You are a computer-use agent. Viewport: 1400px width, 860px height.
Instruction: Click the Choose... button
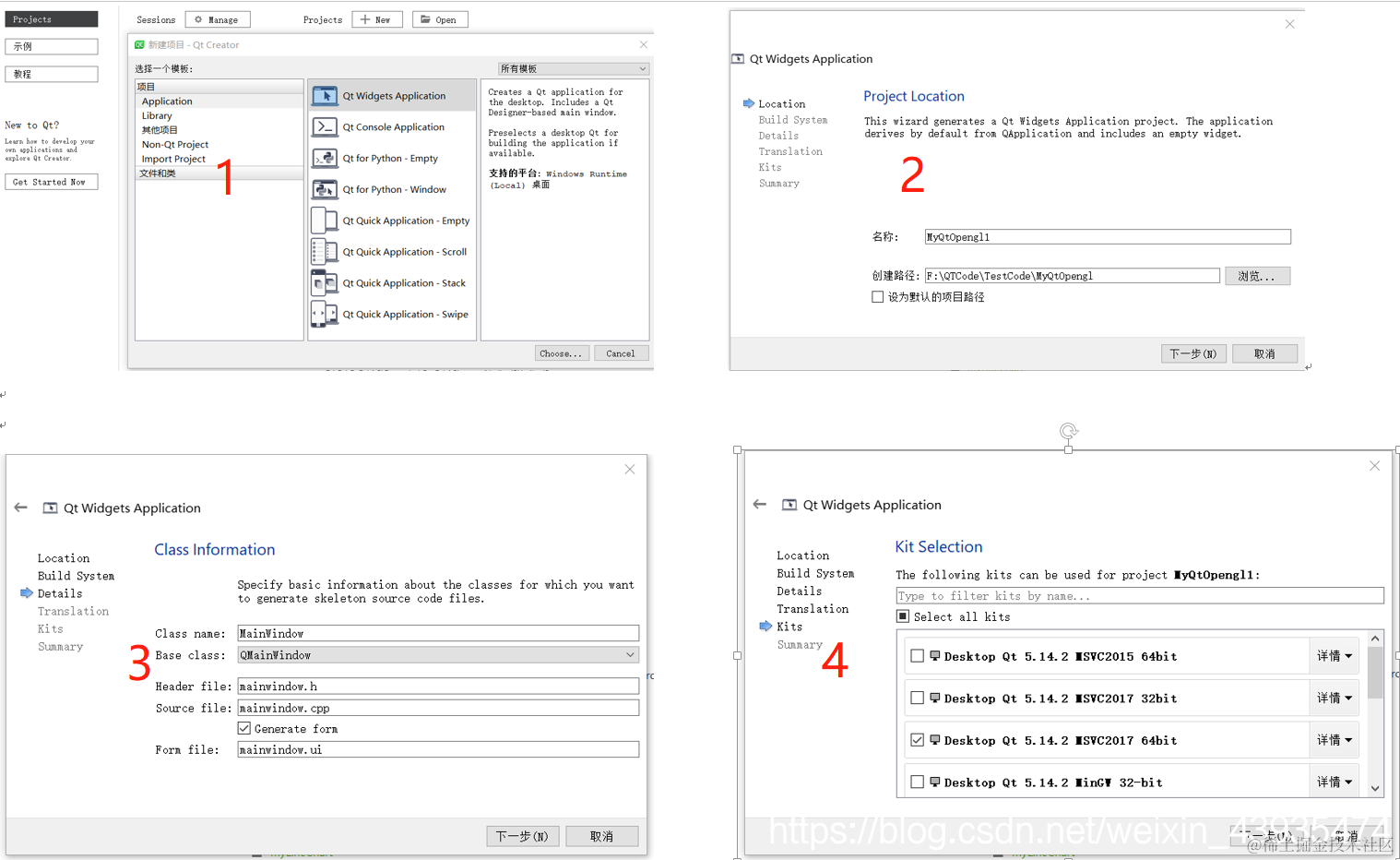561,353
